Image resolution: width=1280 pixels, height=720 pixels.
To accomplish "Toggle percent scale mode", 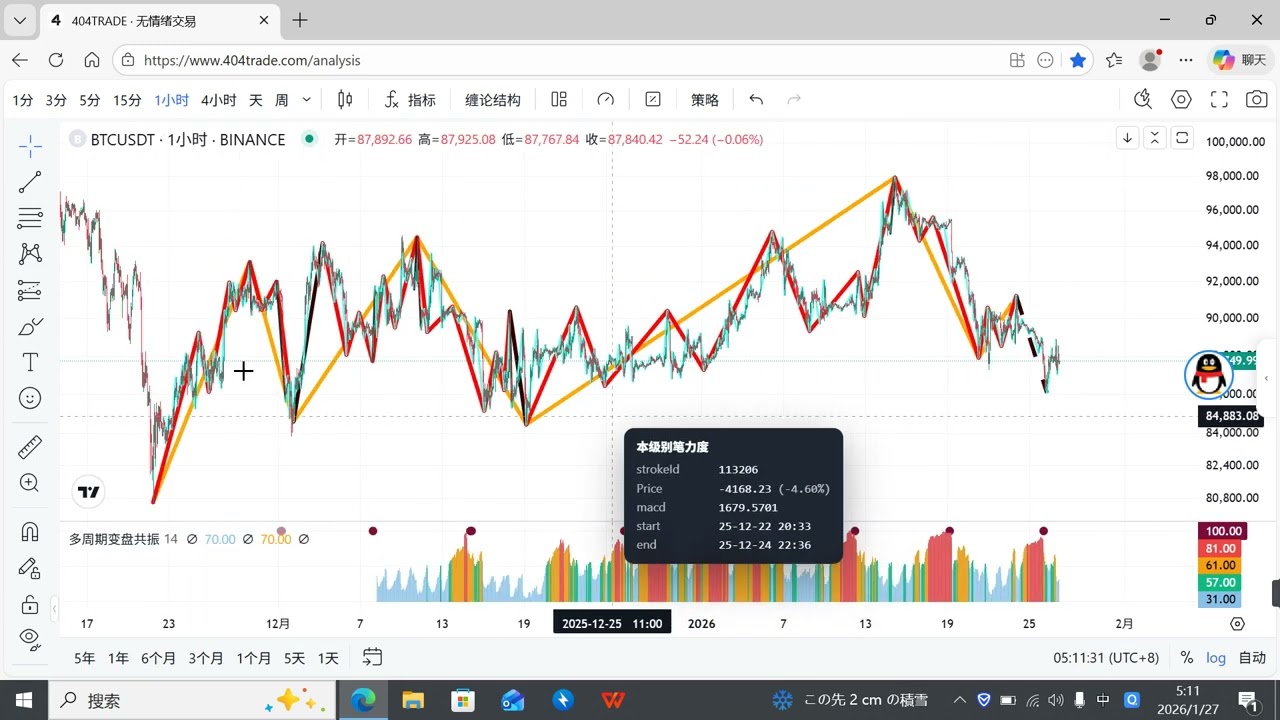I will [1187, 657].
